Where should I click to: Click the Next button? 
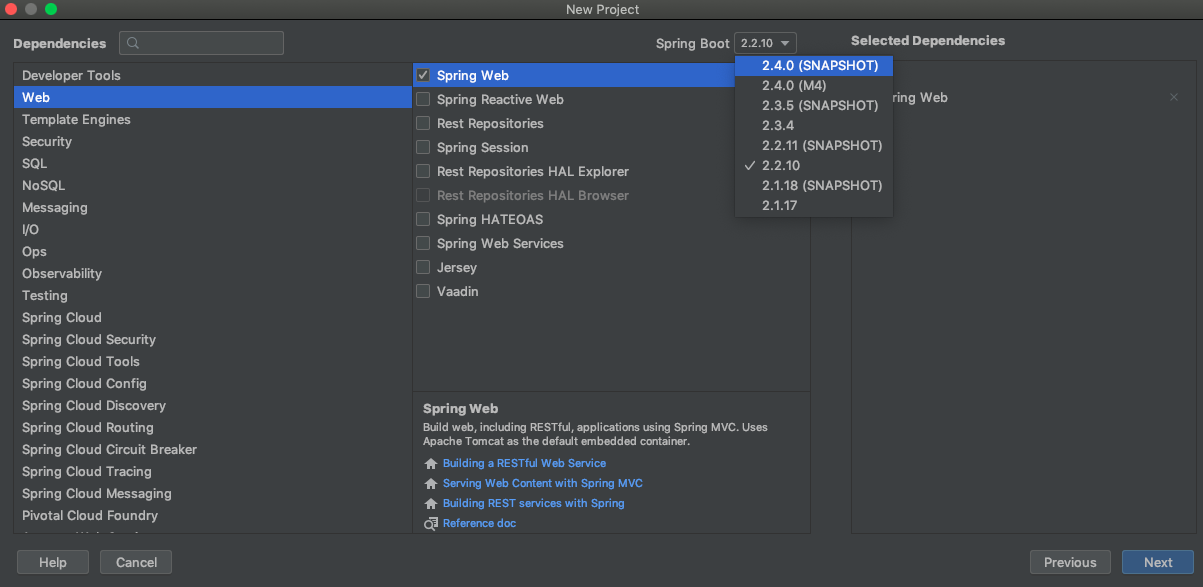[x=1158, y=562]
